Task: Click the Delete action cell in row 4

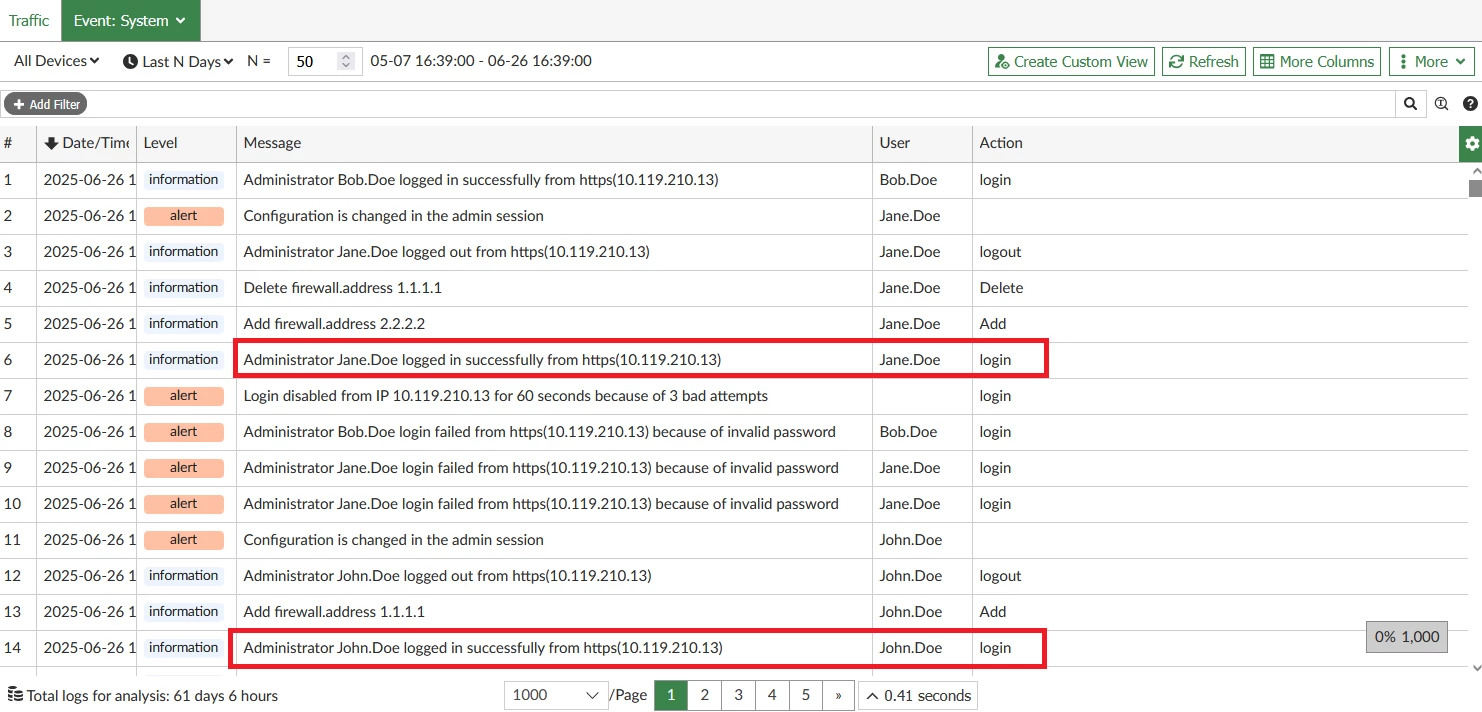Action: [x=1001, y=288]
